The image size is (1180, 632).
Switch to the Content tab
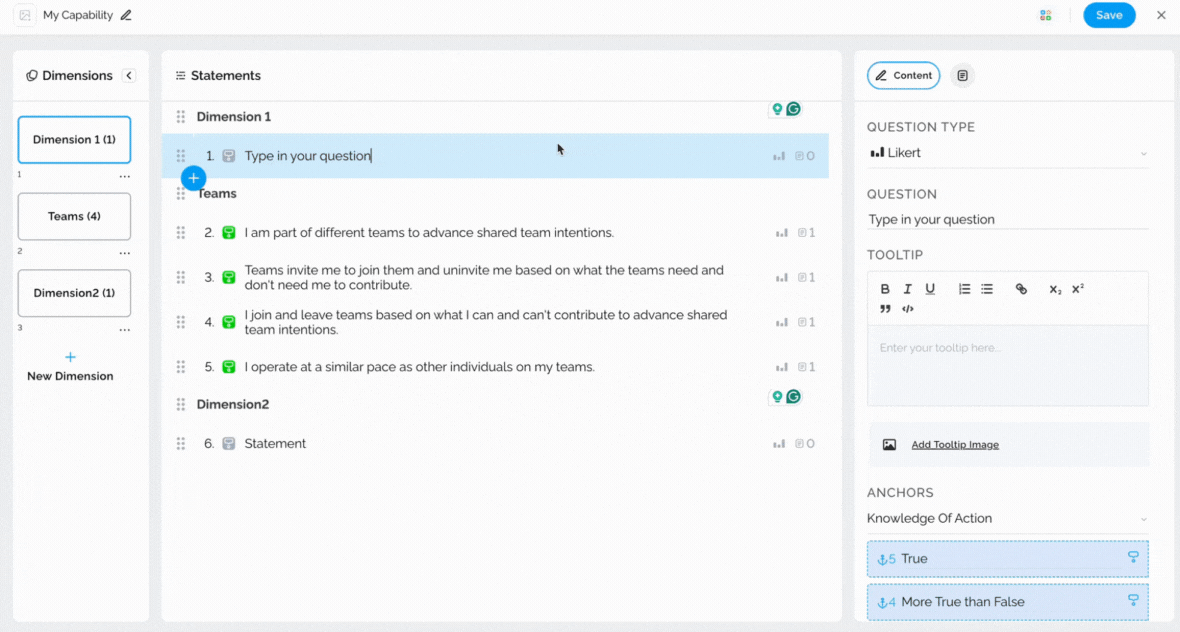[x=903, y=76]
